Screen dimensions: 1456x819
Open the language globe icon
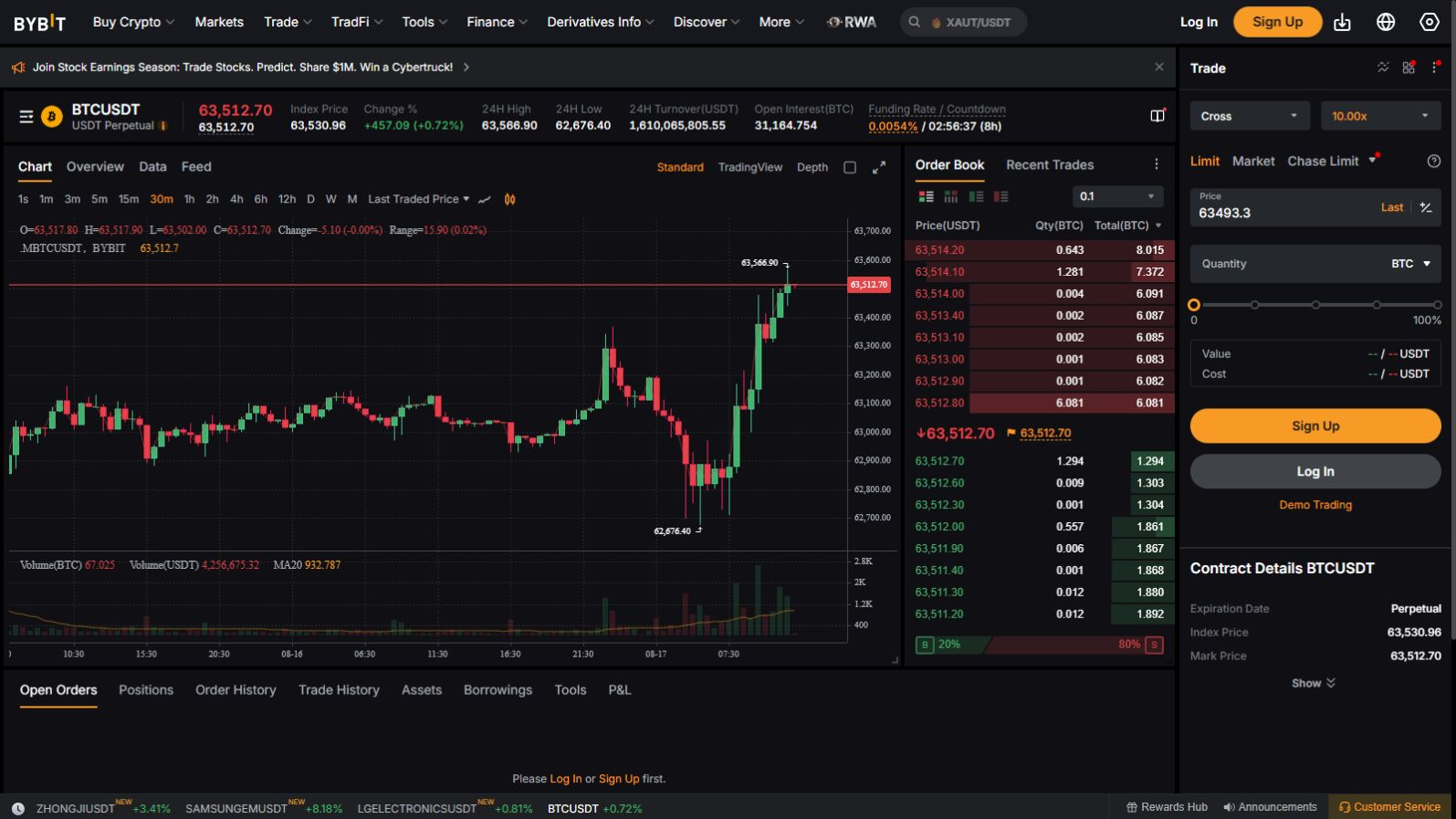click(1386, 22)
